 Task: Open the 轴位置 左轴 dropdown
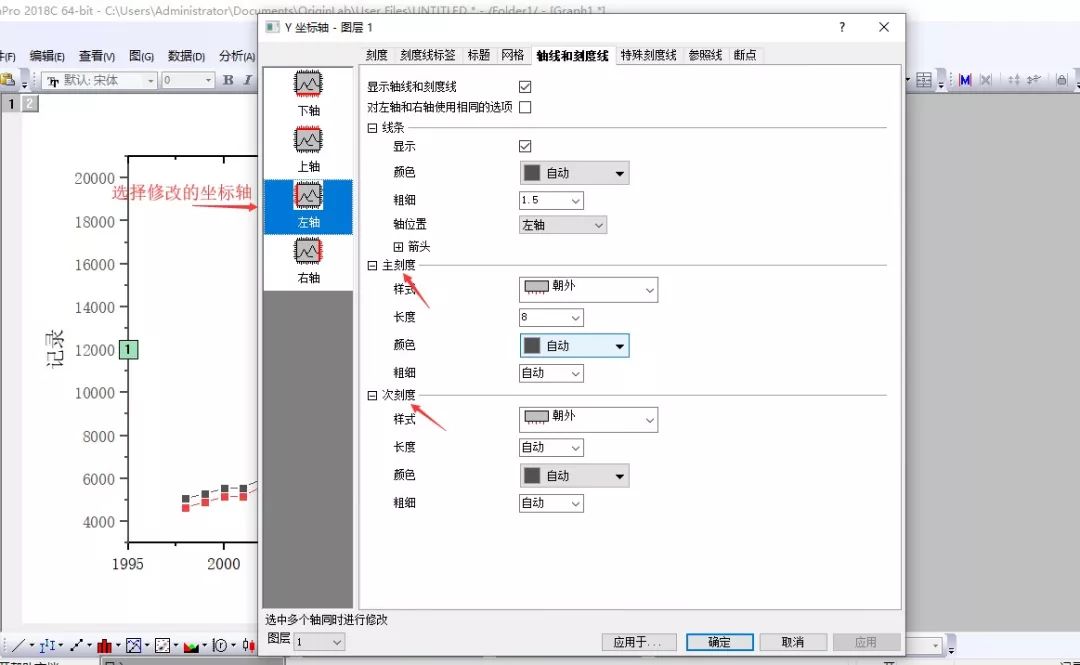pos(563,225)
